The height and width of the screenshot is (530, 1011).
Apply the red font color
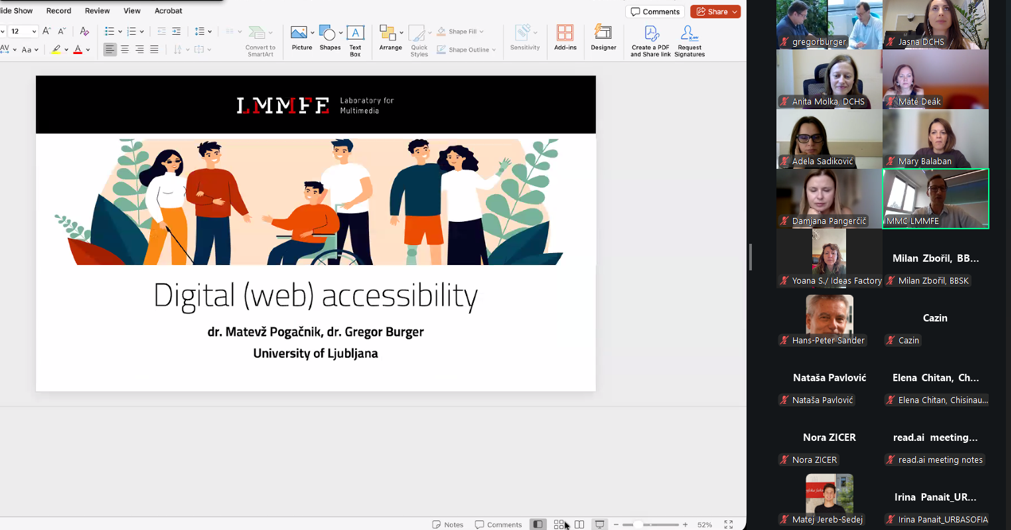click(78, 49)
